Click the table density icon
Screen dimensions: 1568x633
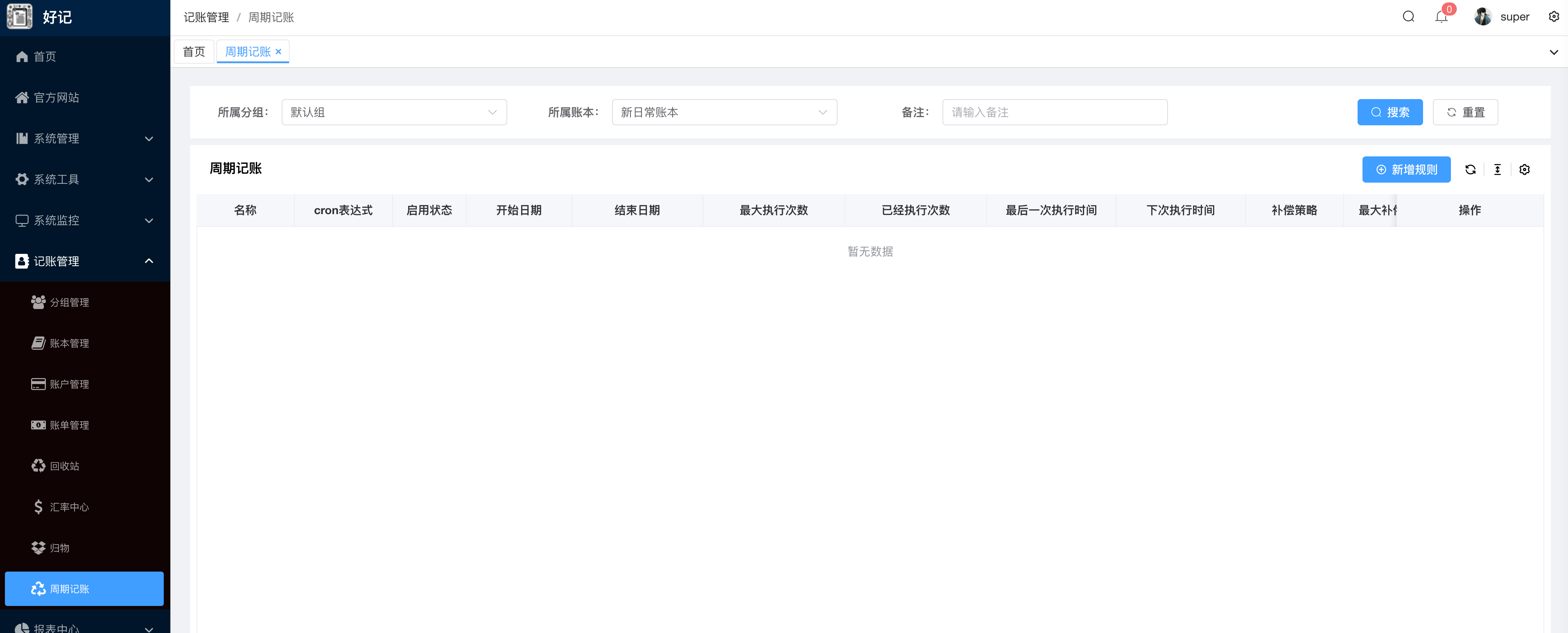tap(1498, 169)
